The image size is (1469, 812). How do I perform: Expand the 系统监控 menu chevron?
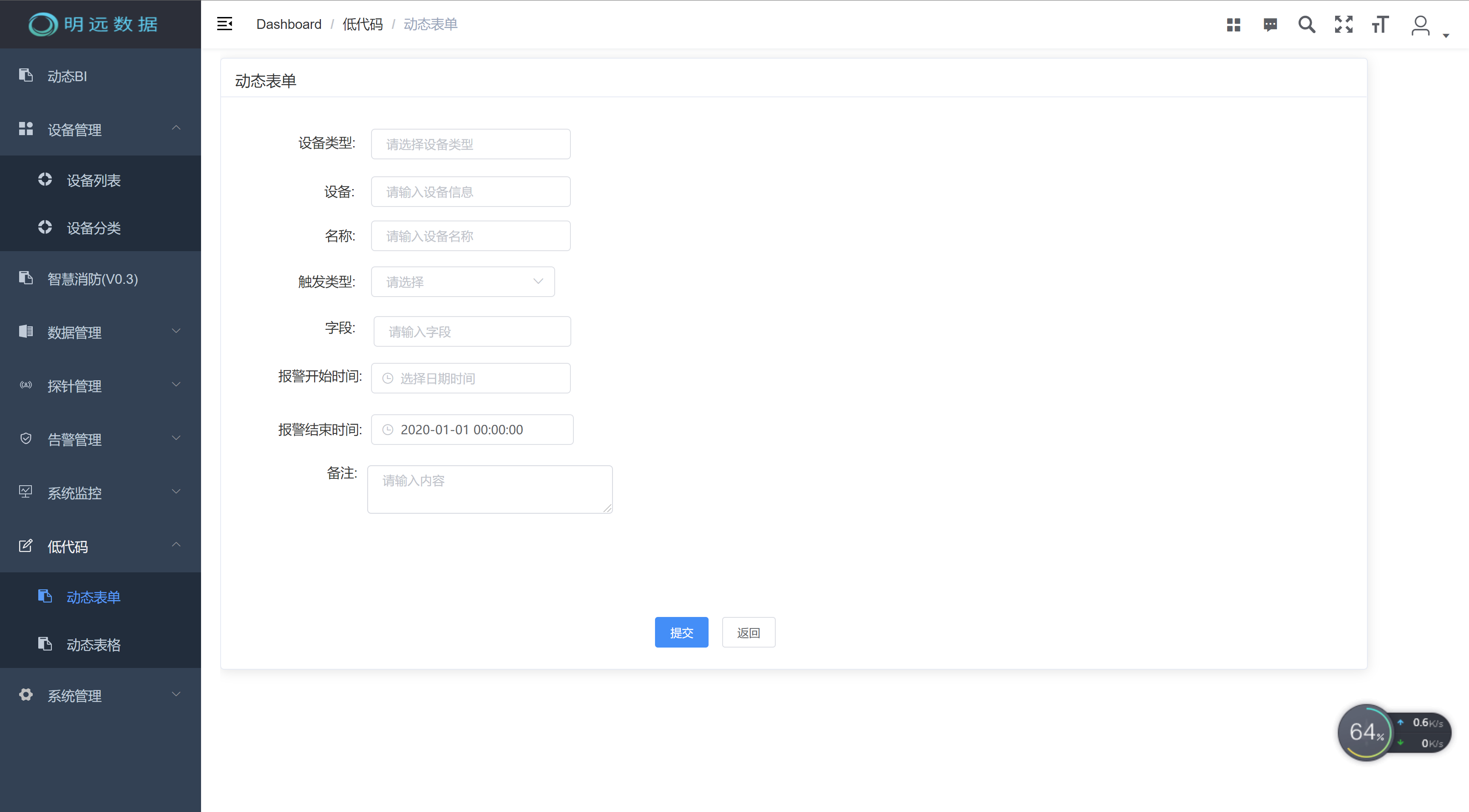[176, 492]
